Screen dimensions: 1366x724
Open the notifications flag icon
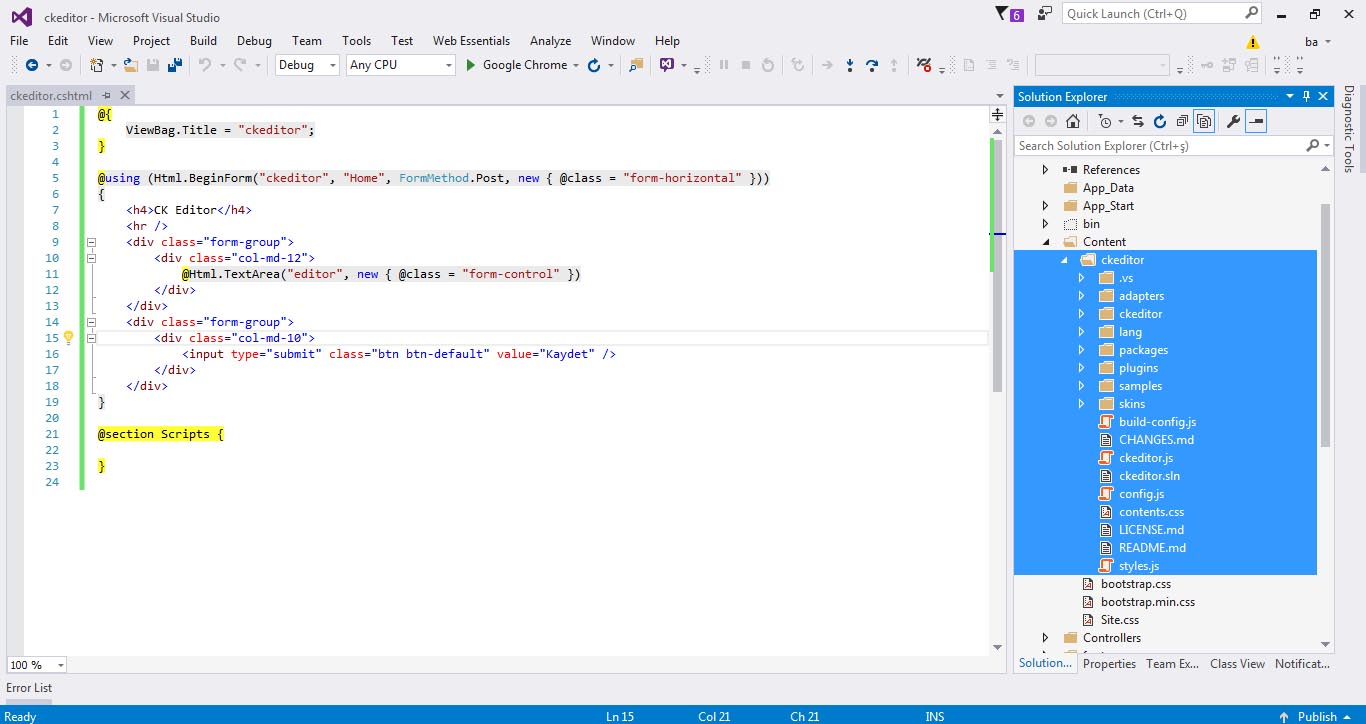(1003, 14)
